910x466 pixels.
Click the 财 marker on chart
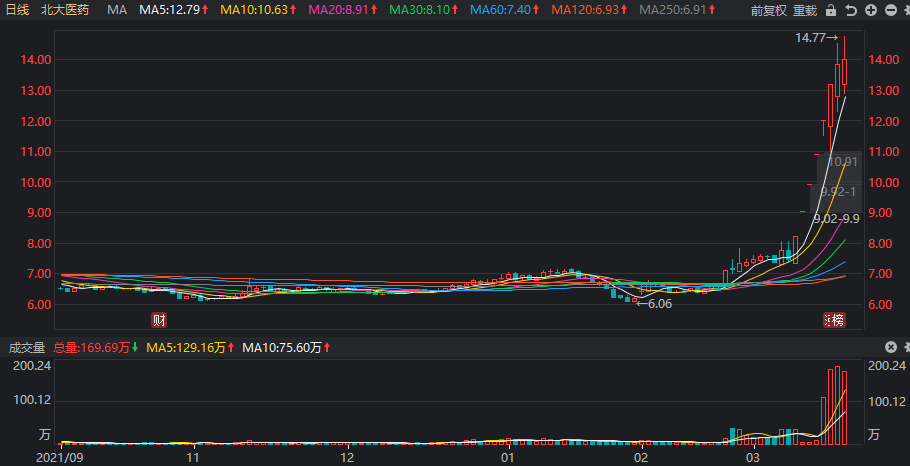click(158, 320)
